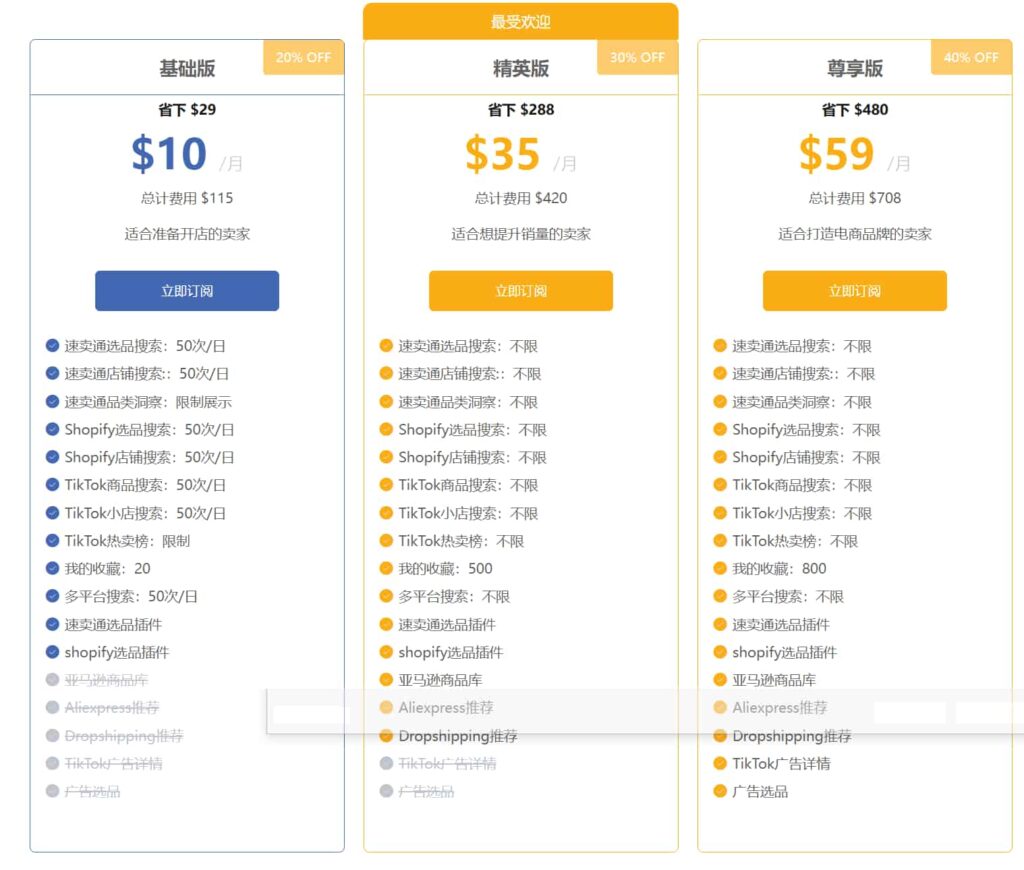Click the 40% OFF badge on 尊享版
Image resolution: width=1024 pixels, height=870 pixels.
pyautogui.click(x=971, y=57)
